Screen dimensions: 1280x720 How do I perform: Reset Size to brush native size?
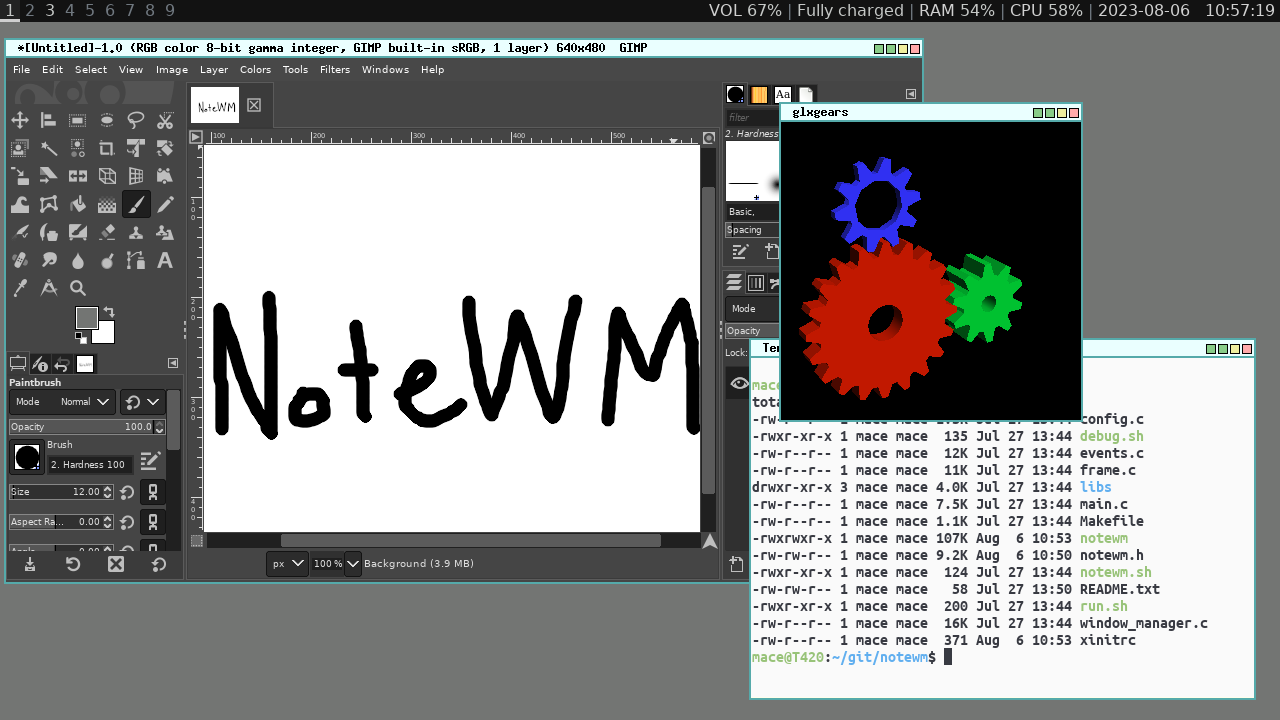pos(127,492)
